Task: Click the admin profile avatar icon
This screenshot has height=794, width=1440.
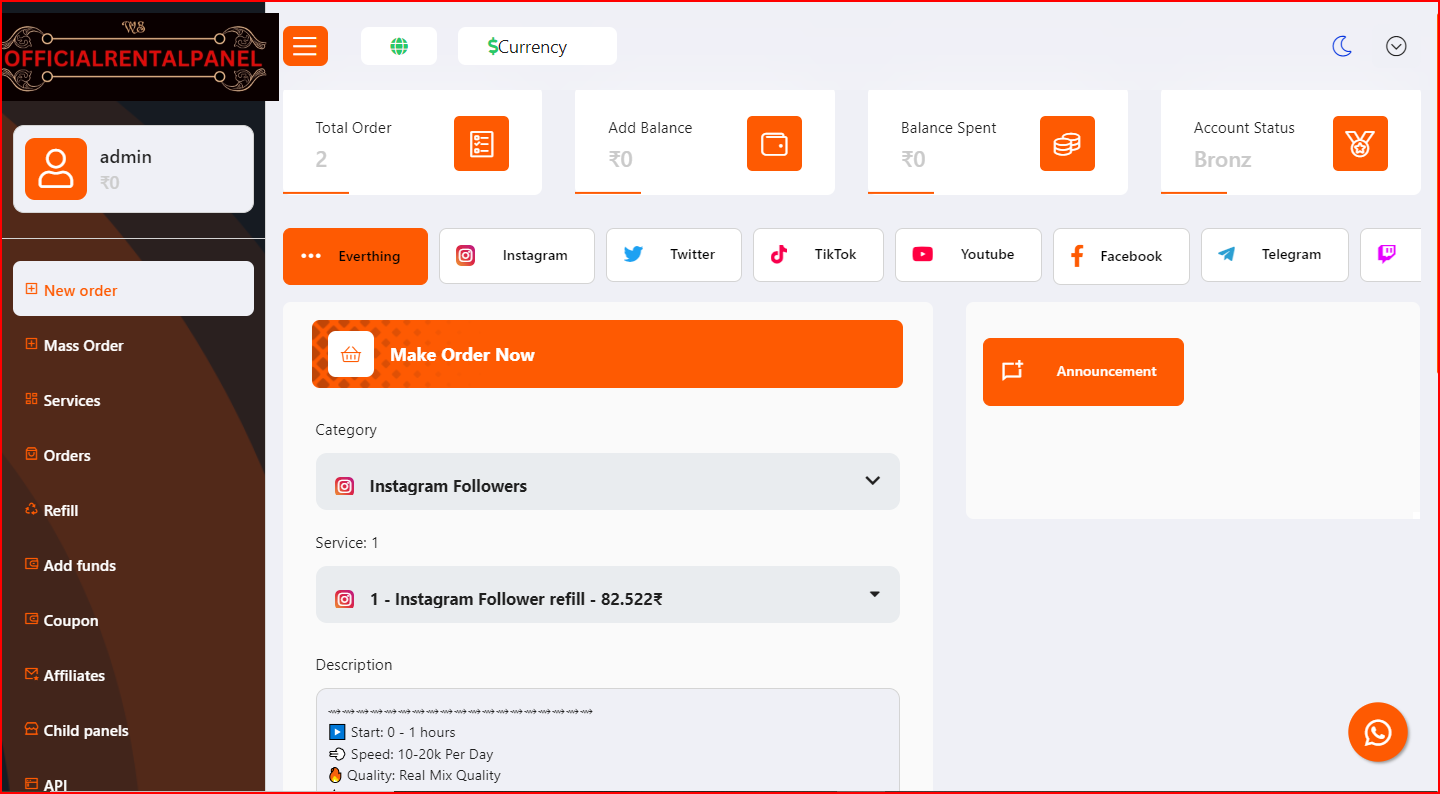Action: [56, 169]
